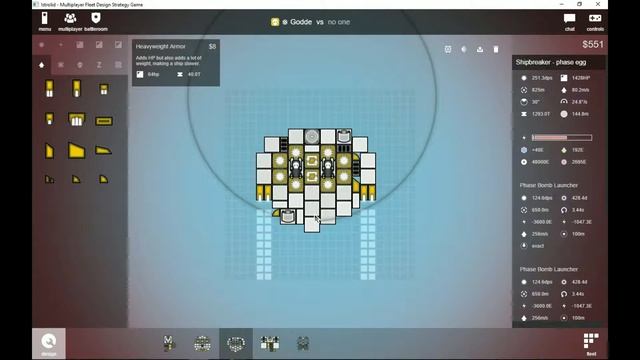The width and height of the screenshot is (640, 360).
Task: Select the fifth ship slot thumbnail
Action: point(303,343)
